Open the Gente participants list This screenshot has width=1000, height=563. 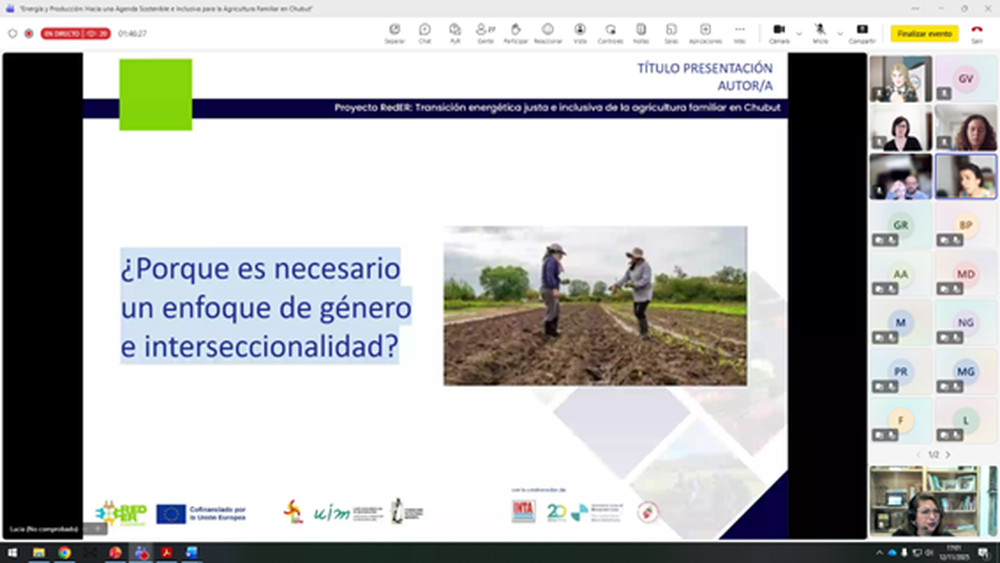(x=486, y=33)
